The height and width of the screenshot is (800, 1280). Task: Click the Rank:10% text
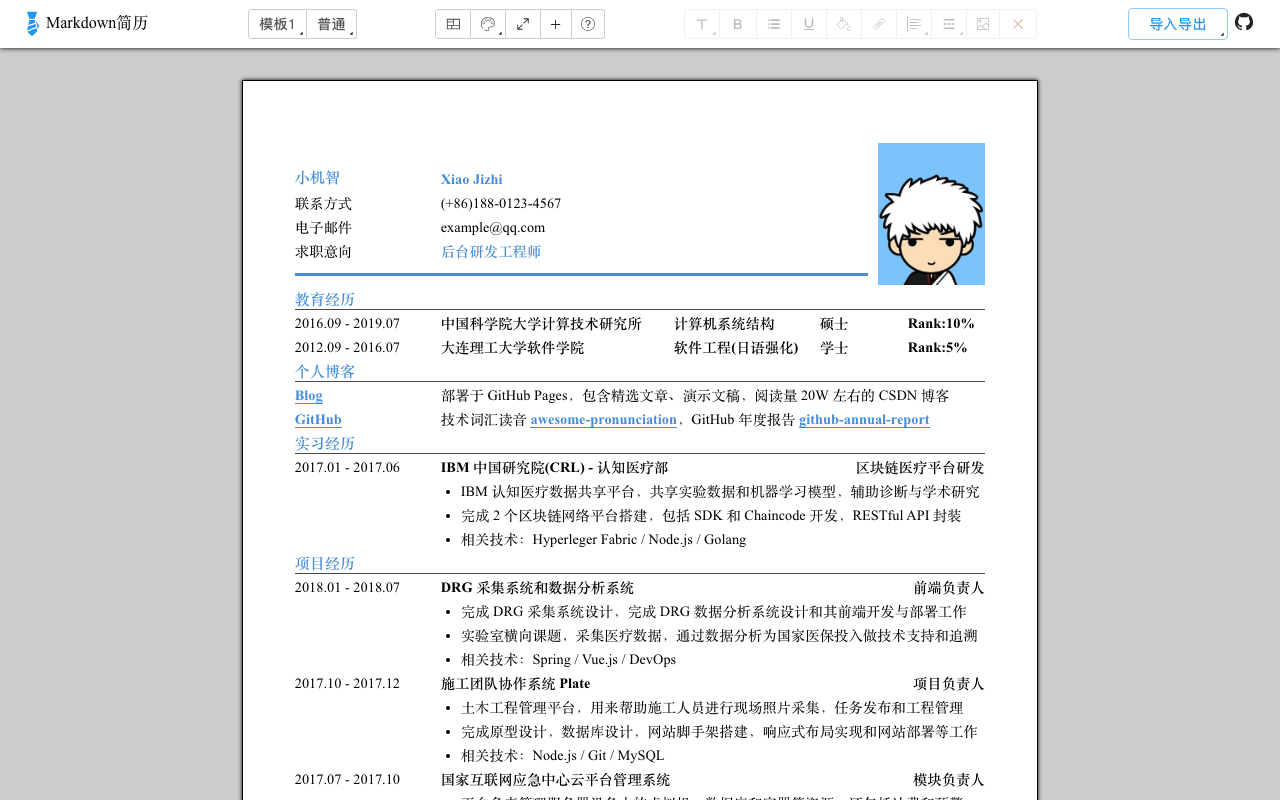click(941, 324)
